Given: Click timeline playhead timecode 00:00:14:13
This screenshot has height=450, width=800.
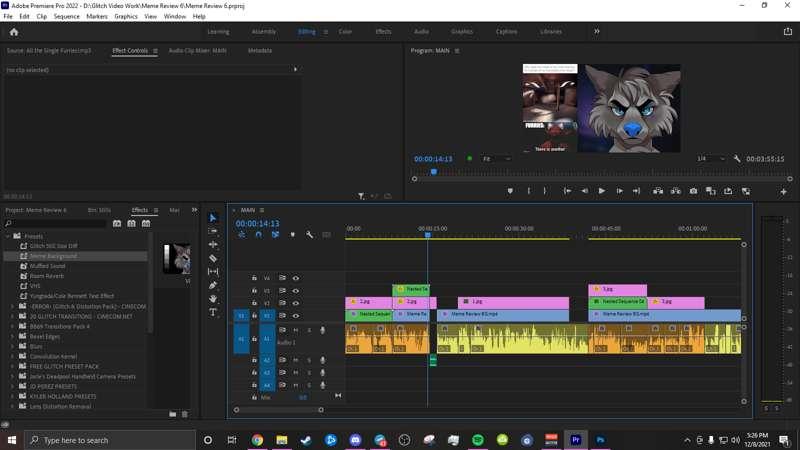Looking at the screenshot, I should [258, 223].
